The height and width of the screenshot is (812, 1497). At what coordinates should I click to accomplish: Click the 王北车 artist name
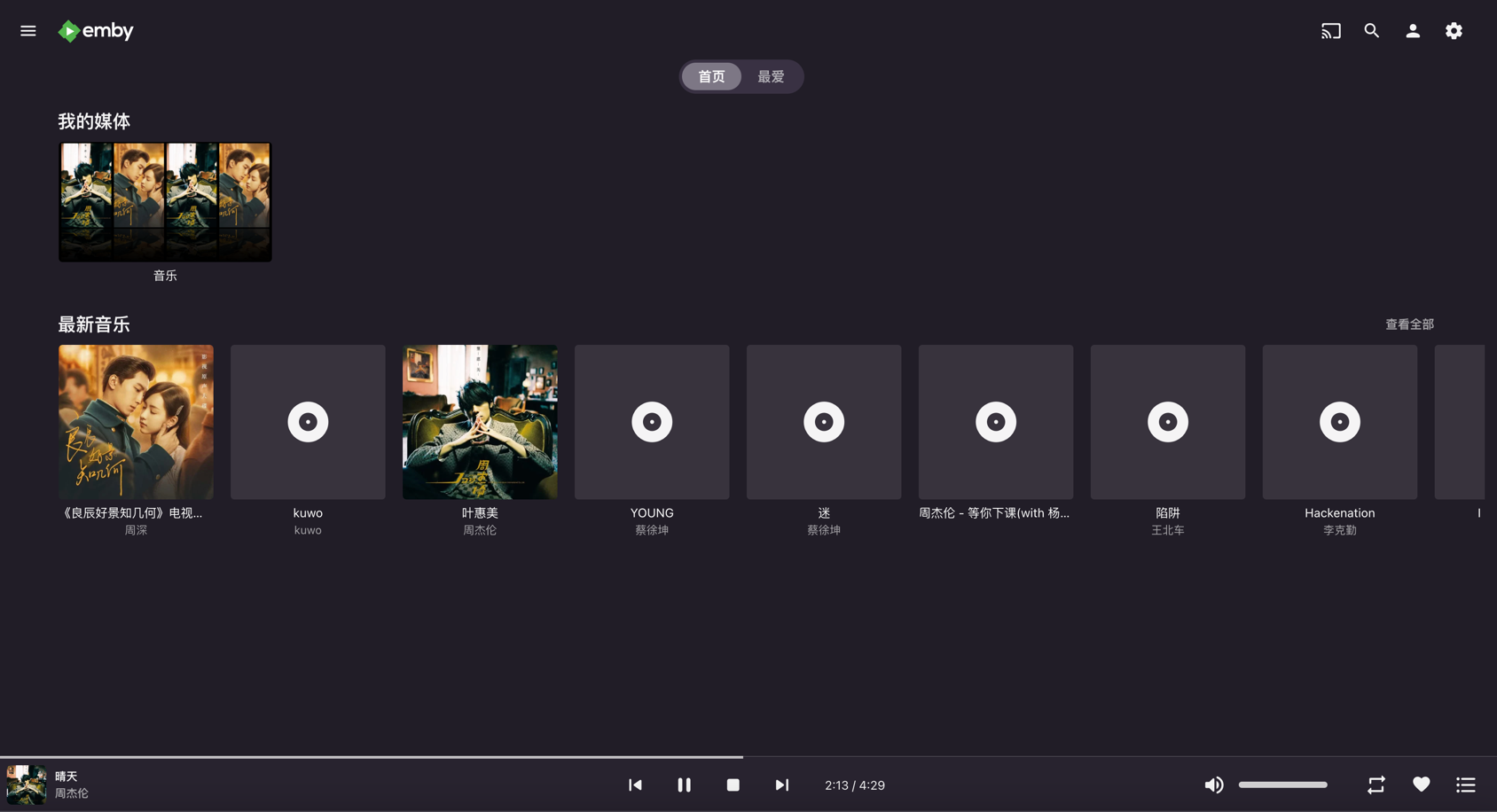click(1168, 530)
